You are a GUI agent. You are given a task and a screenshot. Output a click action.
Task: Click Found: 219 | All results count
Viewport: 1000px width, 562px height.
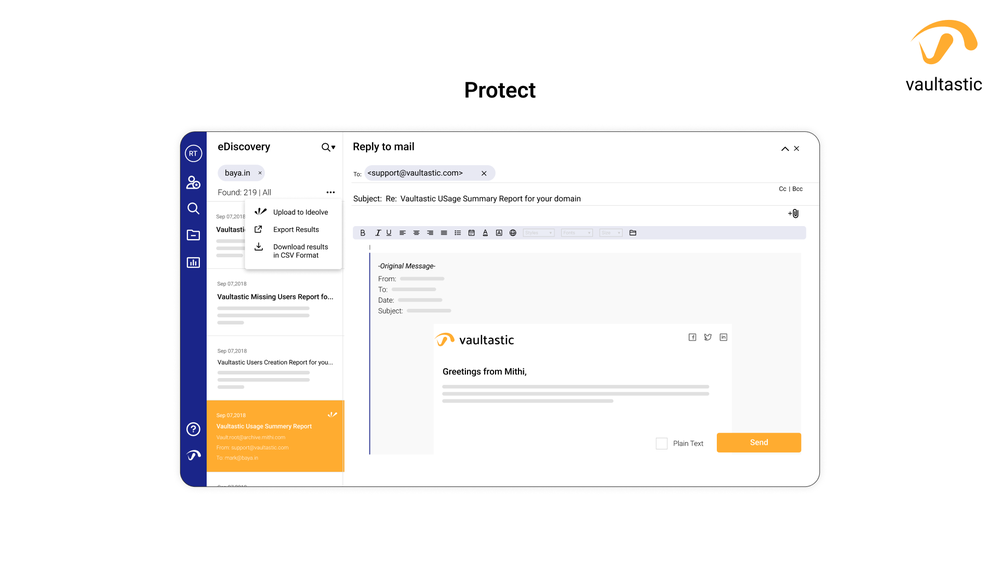(x=244, y=192)
